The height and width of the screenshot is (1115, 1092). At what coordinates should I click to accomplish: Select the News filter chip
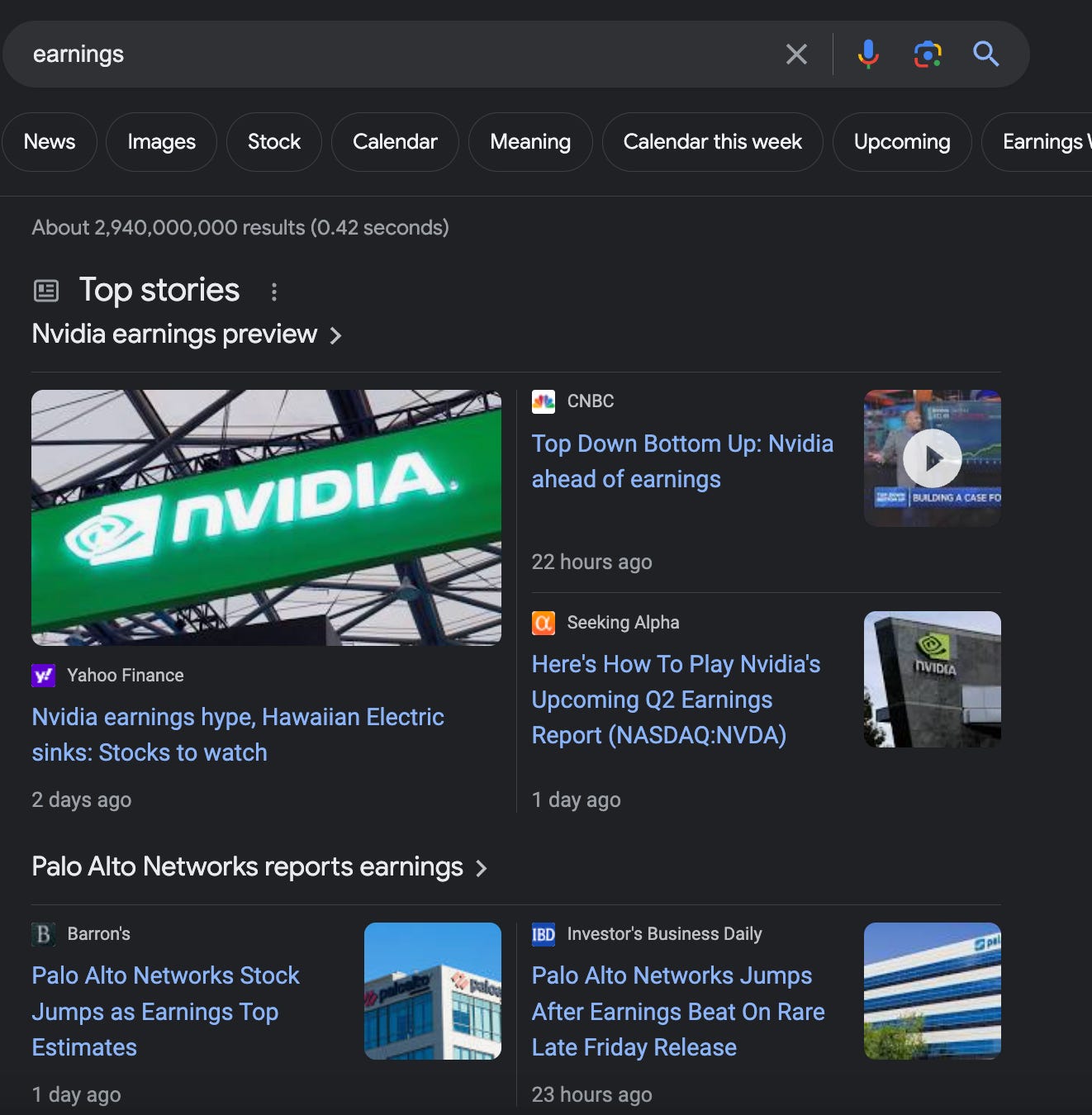[x=50, y=142]
